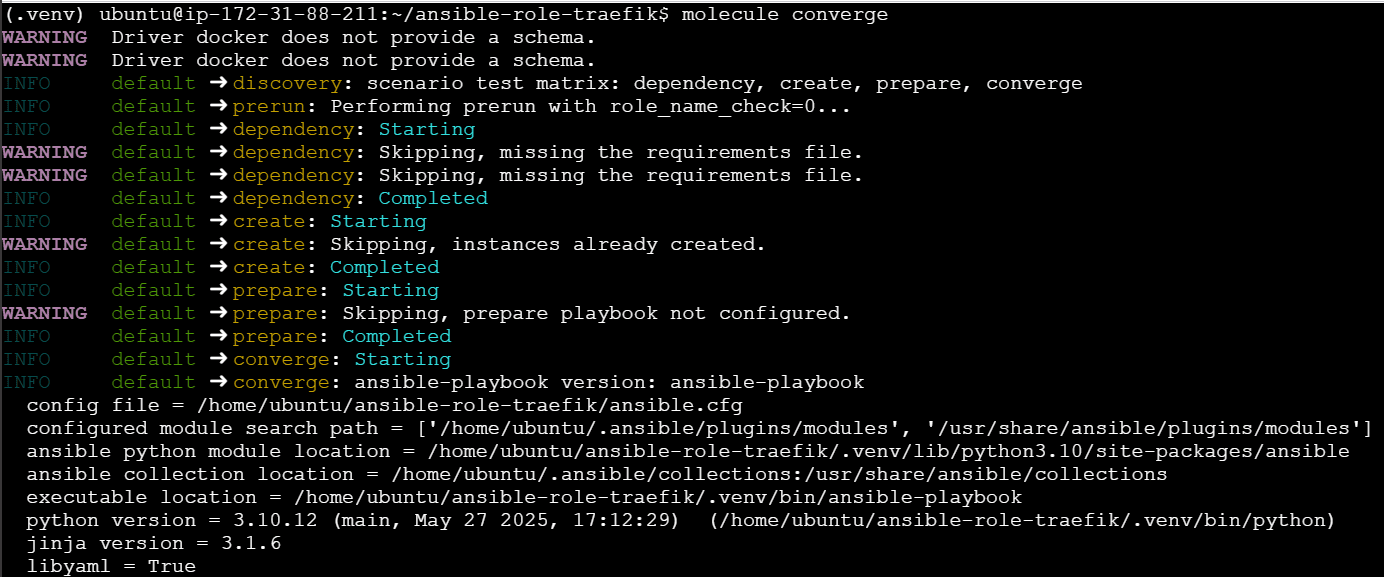Click the 'prepare playbook not configured.' warning

(x=656, y=313)
